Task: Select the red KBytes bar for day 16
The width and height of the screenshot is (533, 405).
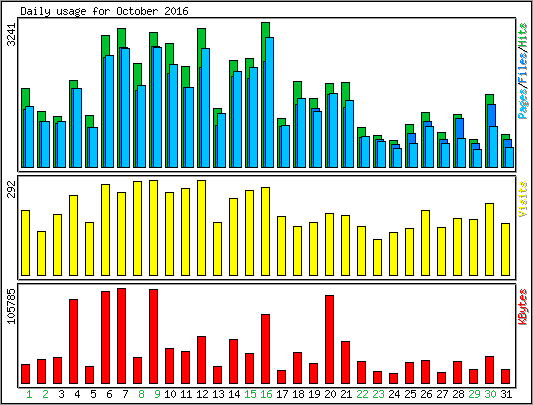Action: (265, 349)
